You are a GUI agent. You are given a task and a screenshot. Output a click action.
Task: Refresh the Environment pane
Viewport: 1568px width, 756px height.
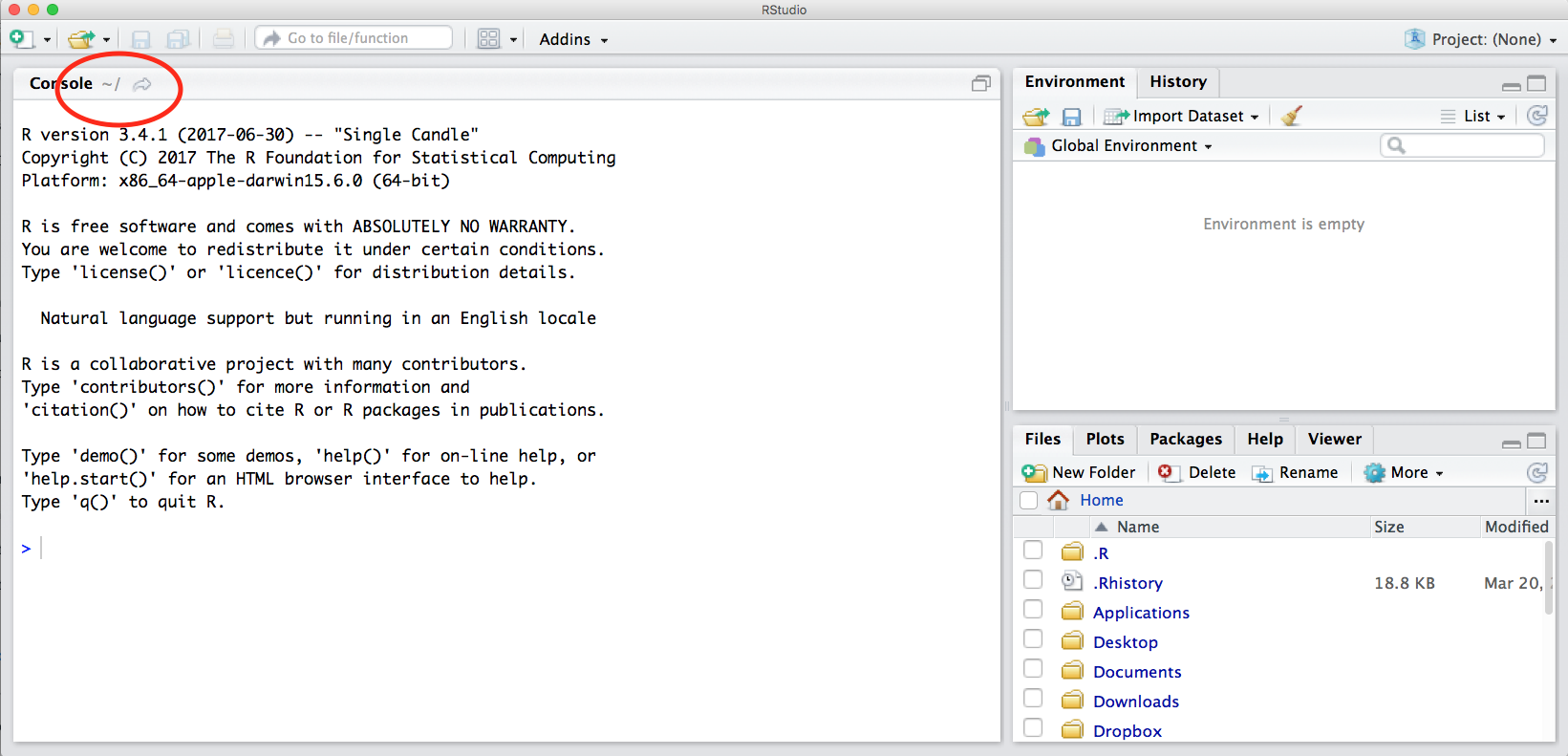pyautogui.click(x=1537, y=116)
